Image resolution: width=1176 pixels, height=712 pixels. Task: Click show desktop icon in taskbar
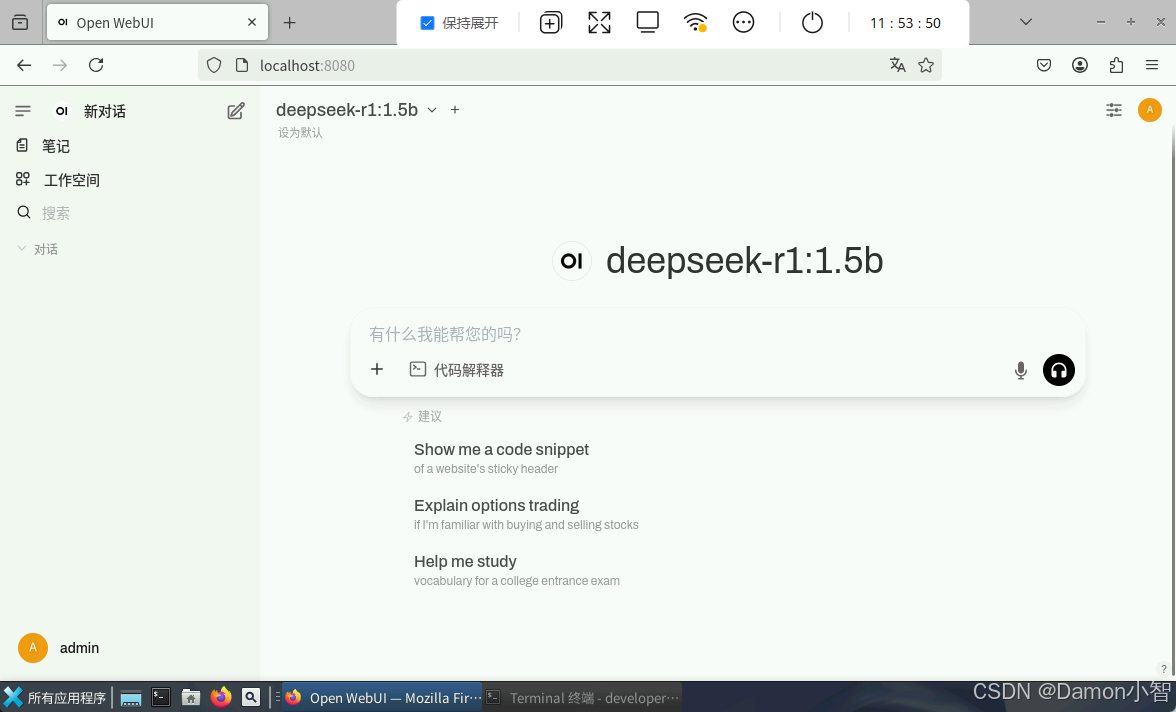point(130,698)
